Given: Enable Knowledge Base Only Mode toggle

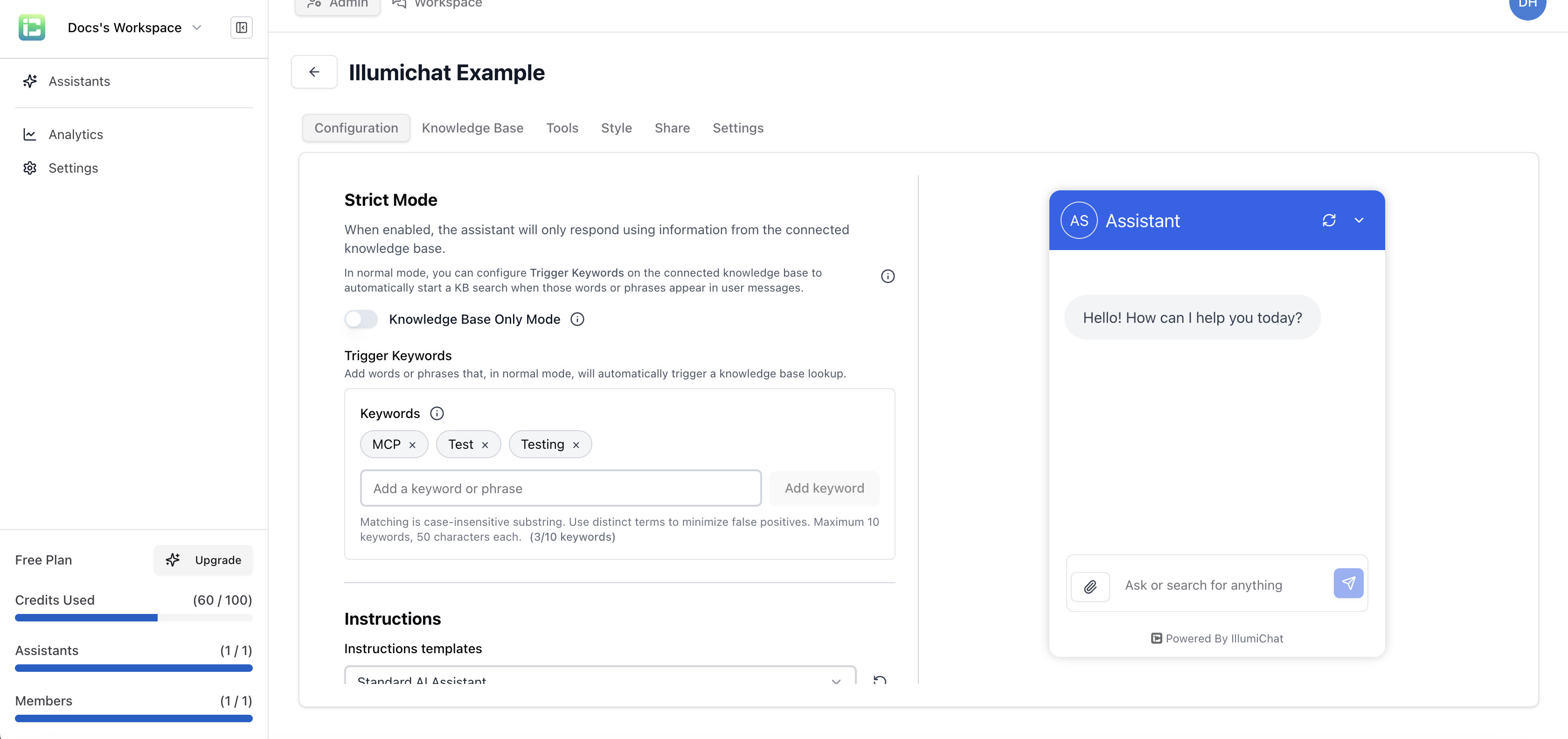Looking at the screenshot, I should point(361,319).
